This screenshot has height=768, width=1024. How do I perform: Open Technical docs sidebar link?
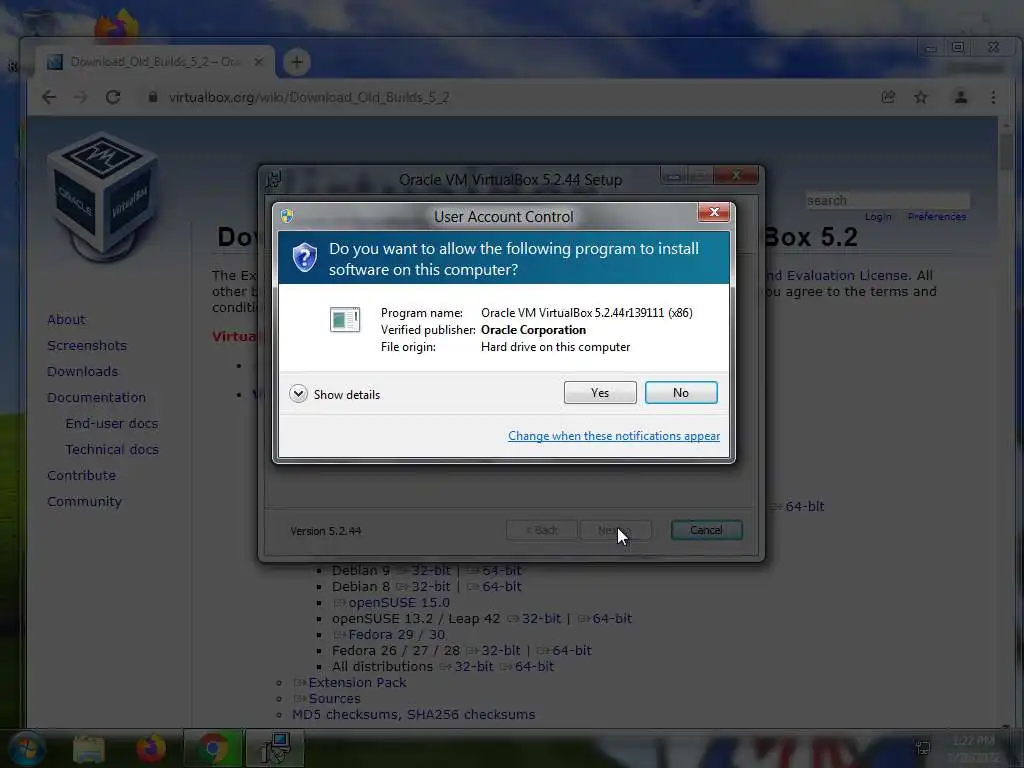pyautogui.click(x=112, y=449)
